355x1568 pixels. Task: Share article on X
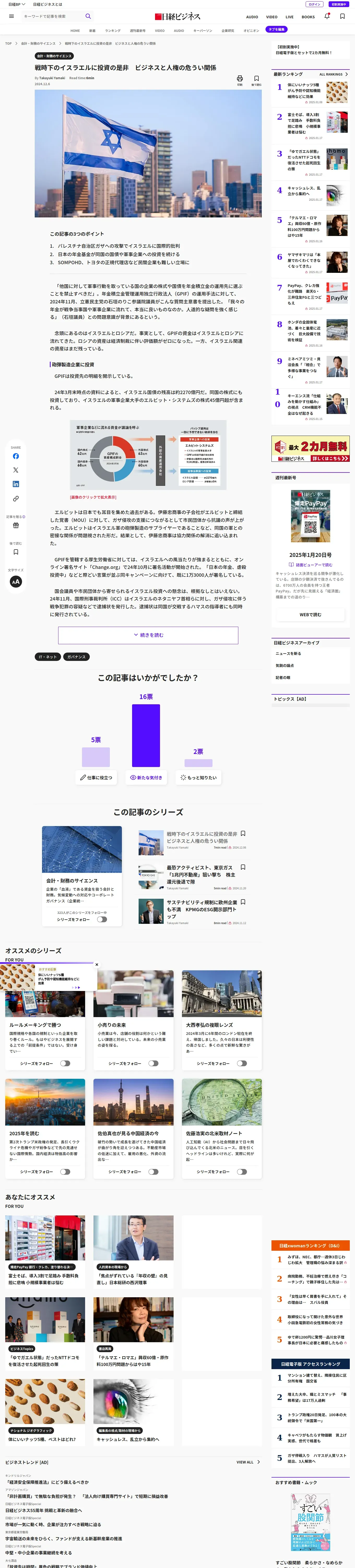click(16, 470)
